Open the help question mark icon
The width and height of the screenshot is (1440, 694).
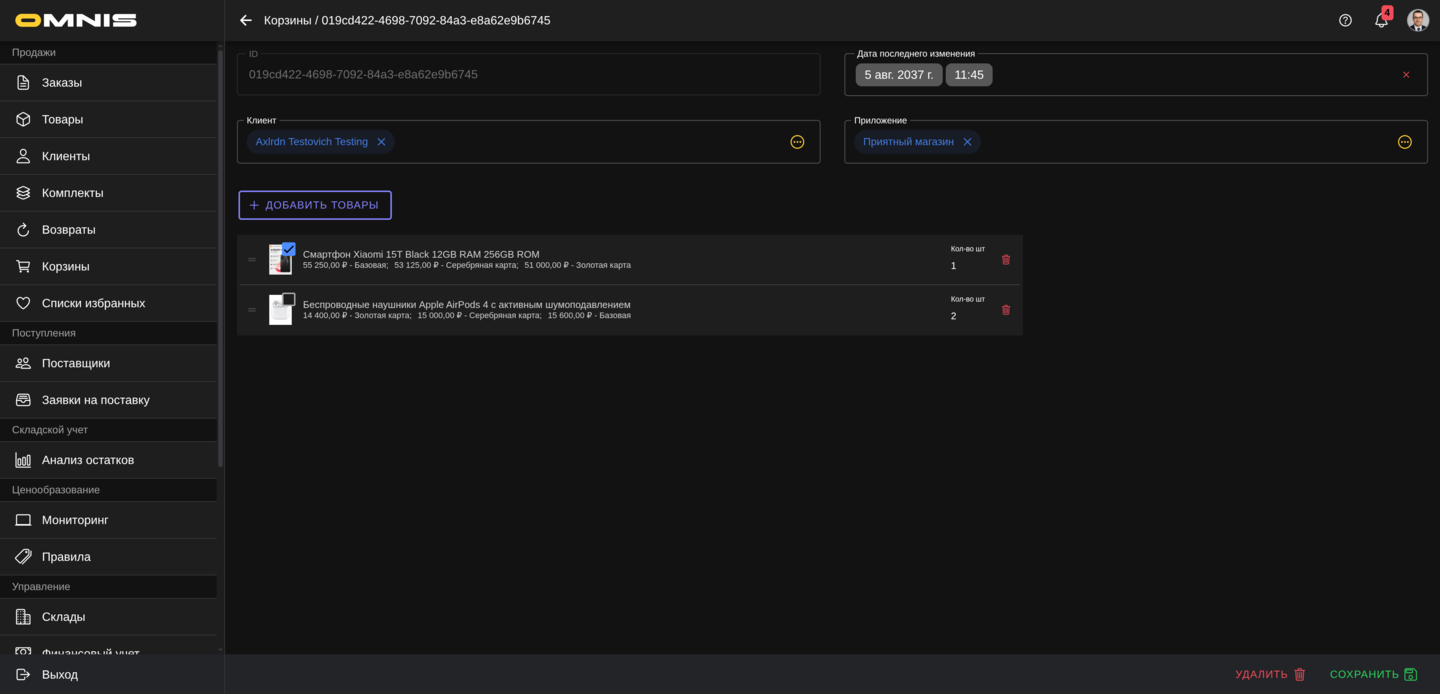point(1345,20)
